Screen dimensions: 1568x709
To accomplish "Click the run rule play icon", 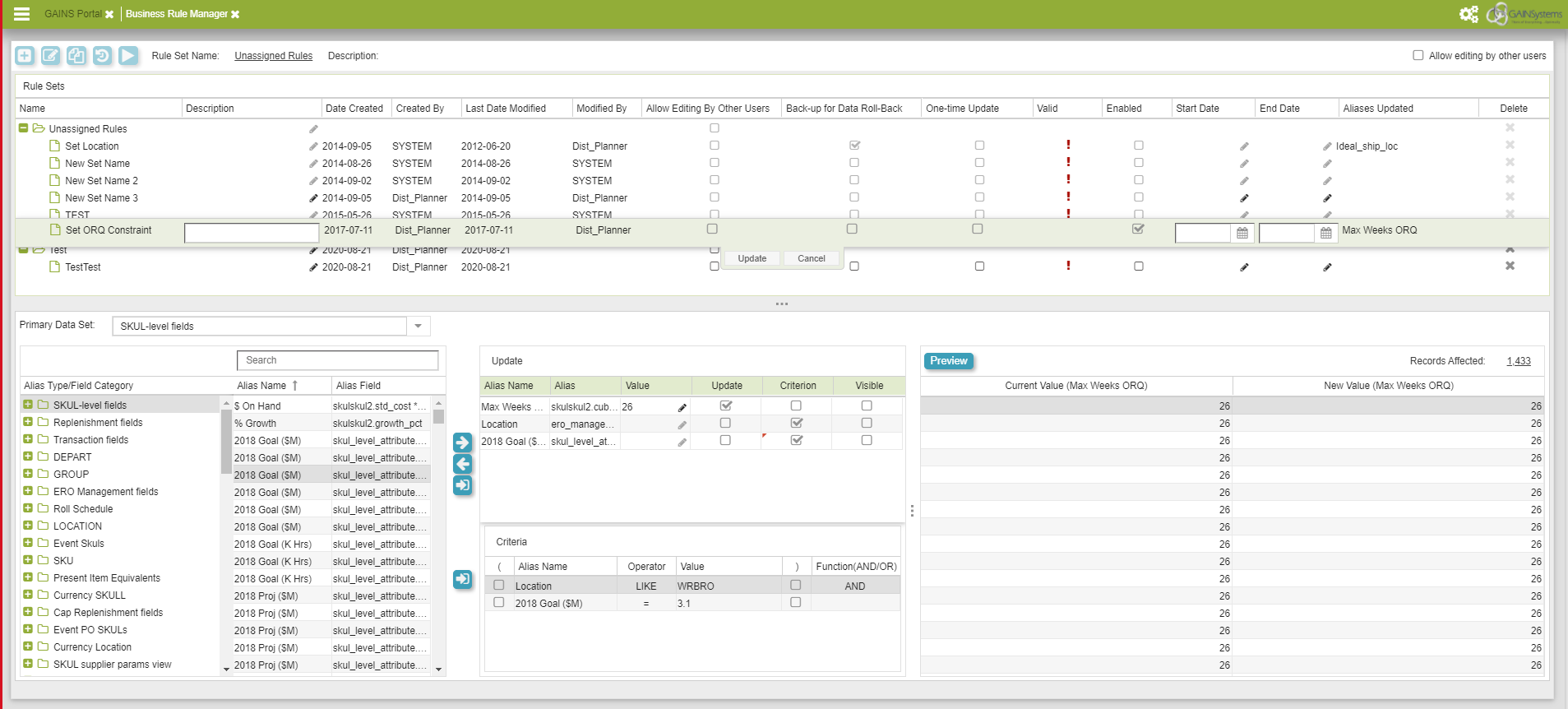I will click(128, 55).
